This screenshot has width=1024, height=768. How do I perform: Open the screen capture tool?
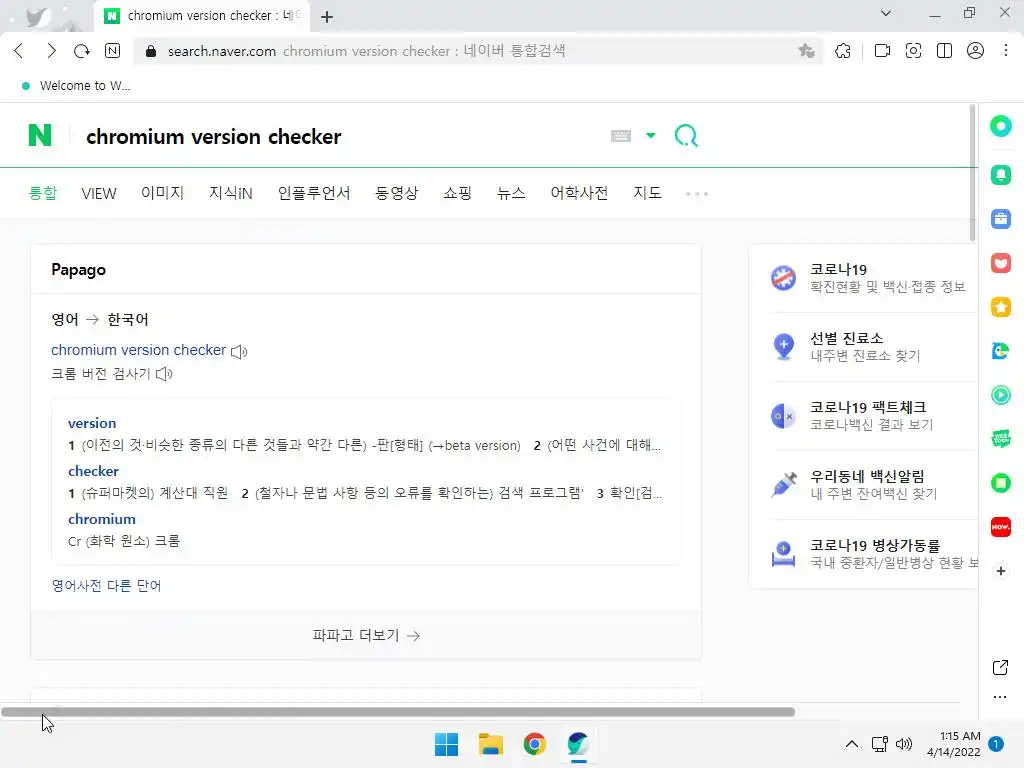pos(913,51)
